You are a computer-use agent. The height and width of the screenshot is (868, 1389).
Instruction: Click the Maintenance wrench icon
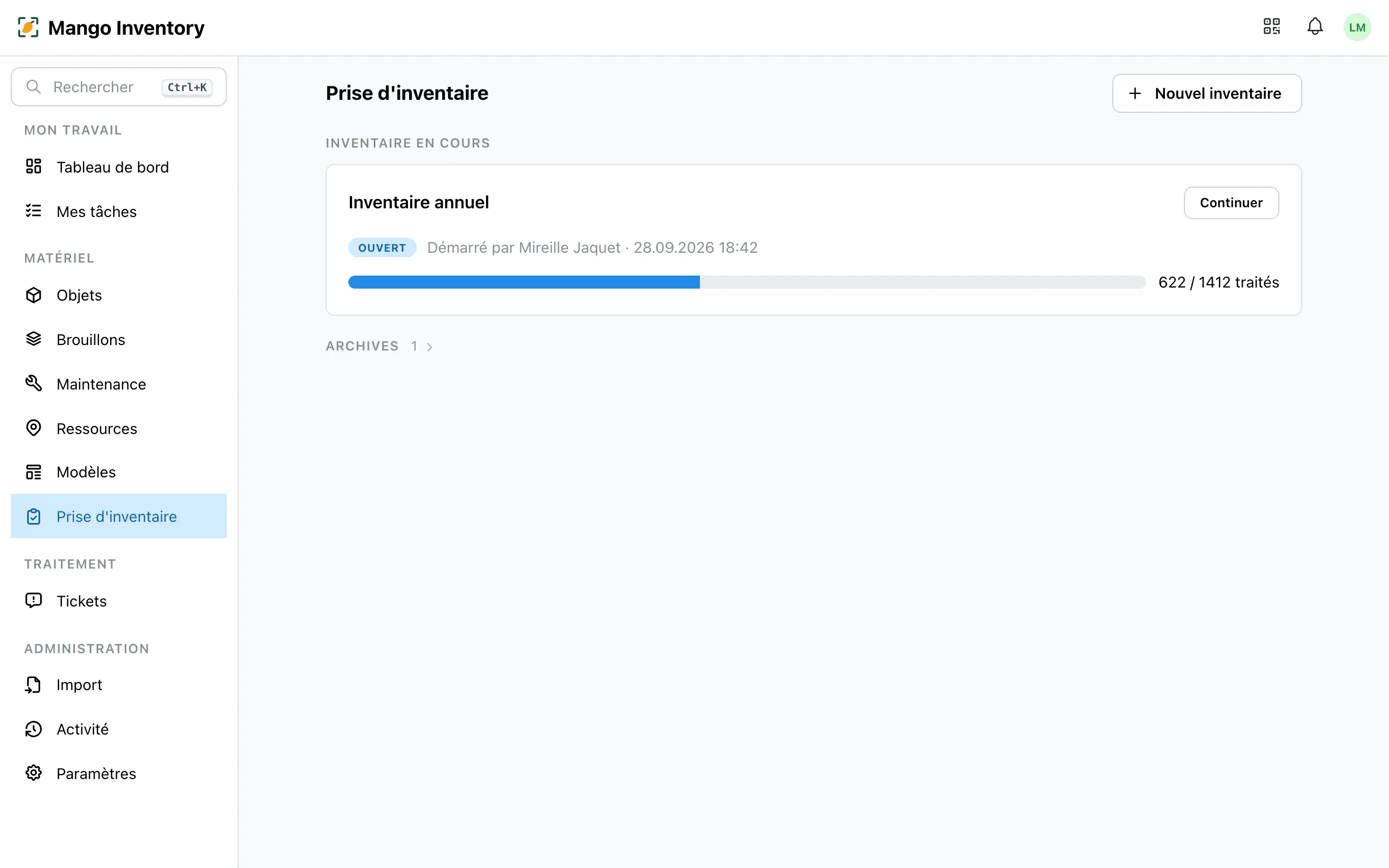pyautogui.click(x=33, y=384)
